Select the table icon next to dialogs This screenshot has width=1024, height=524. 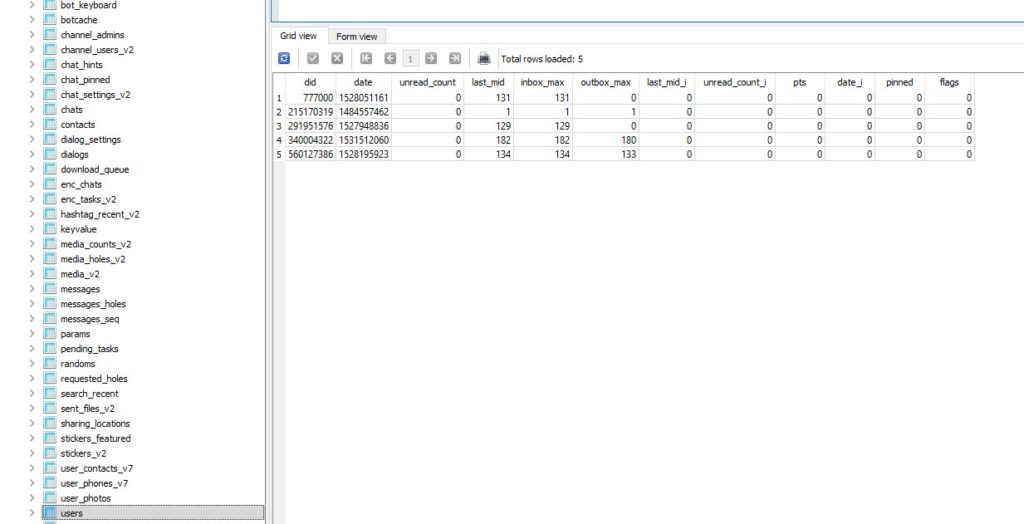[50, 154]
